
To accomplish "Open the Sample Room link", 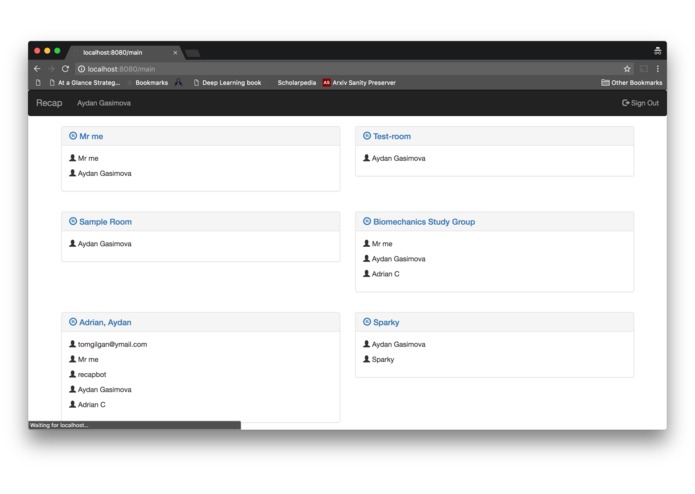I will click(x=105, y=222).
